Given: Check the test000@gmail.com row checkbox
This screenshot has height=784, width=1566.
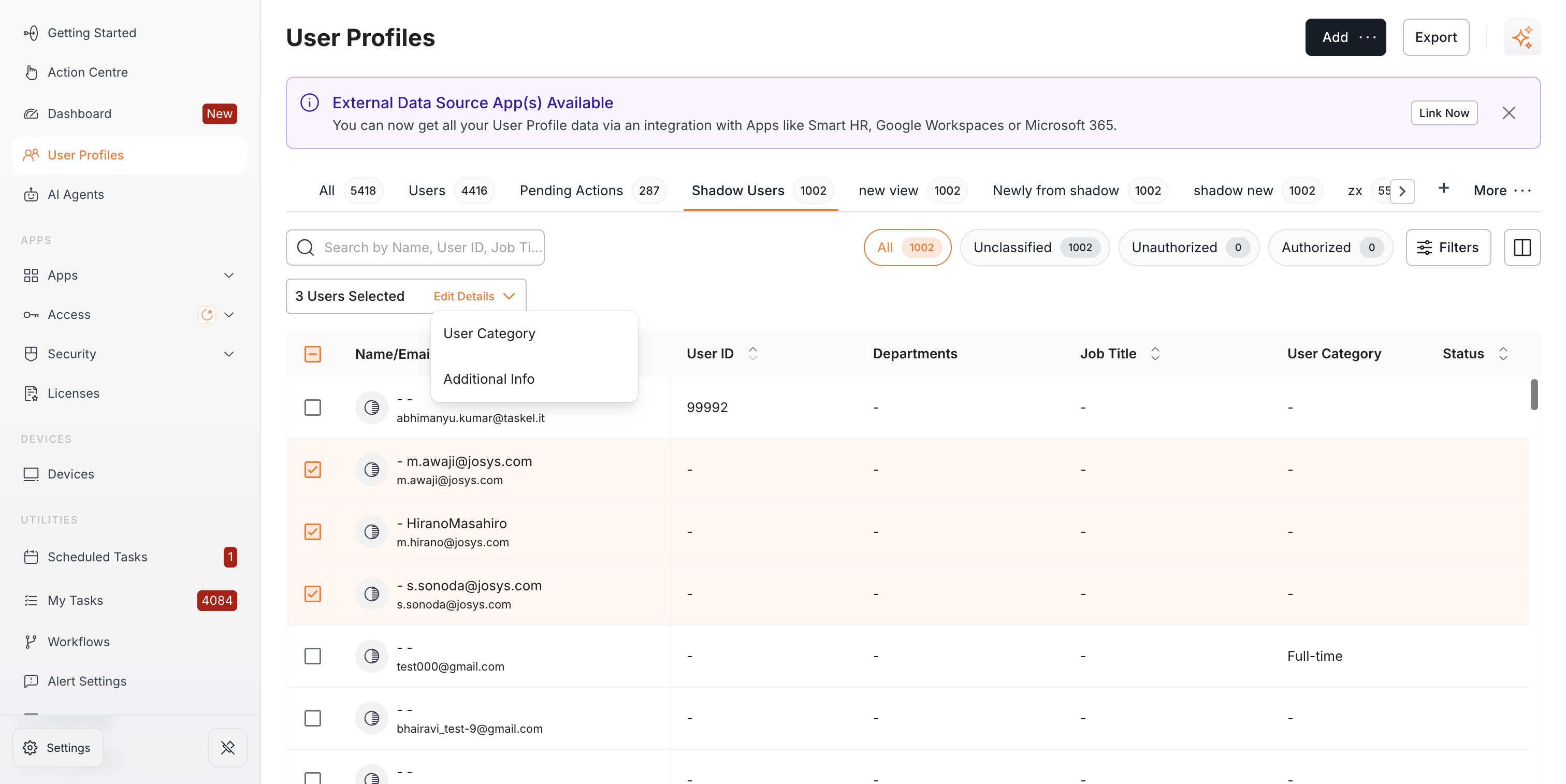Looking at the screenshot, I should 312,657.
